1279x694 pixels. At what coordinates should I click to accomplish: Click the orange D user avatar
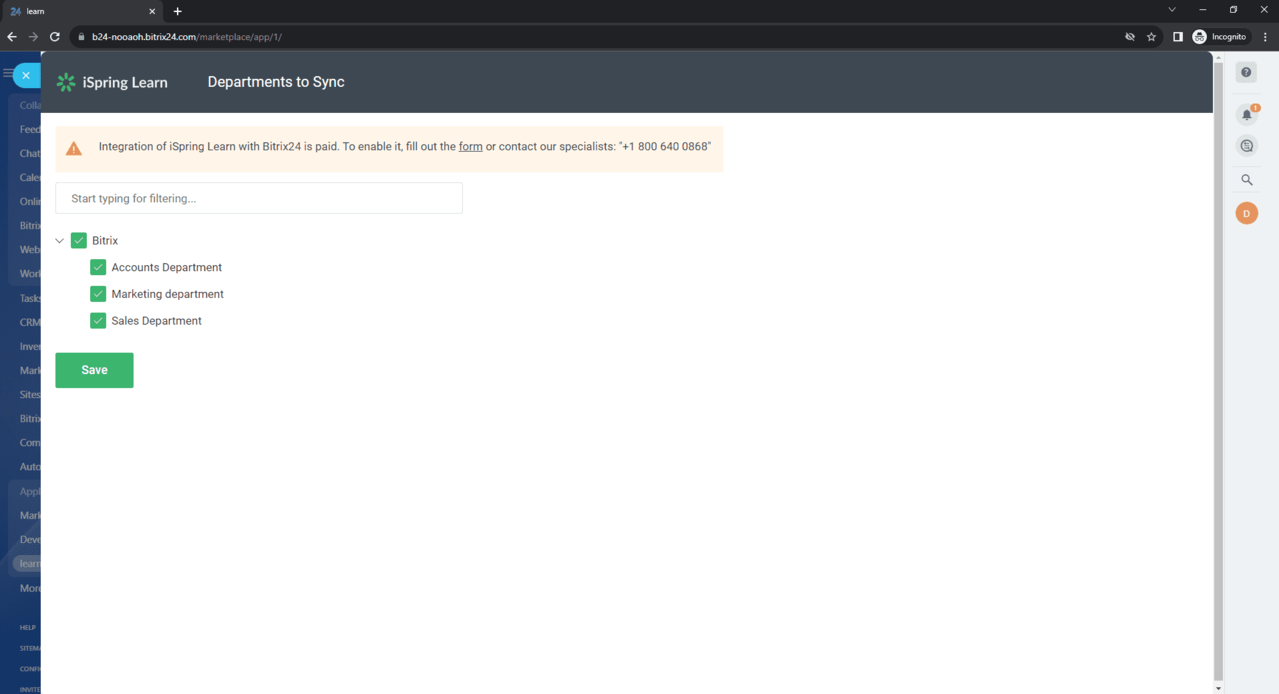point(1246,213)
